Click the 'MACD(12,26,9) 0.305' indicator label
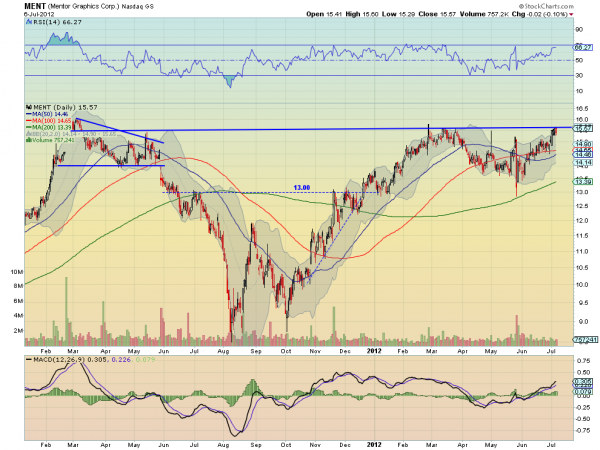 (x=69, y=360)
